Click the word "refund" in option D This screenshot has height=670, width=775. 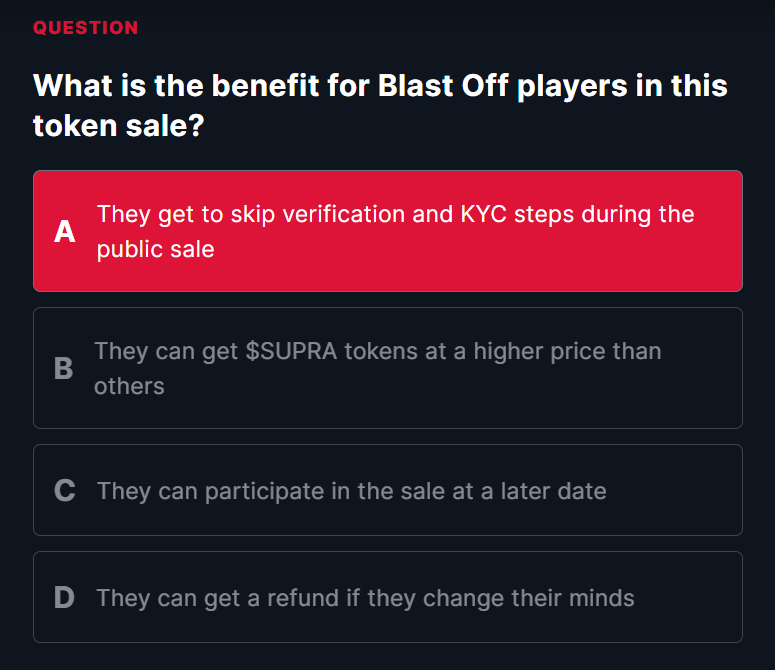click(302, 598)
